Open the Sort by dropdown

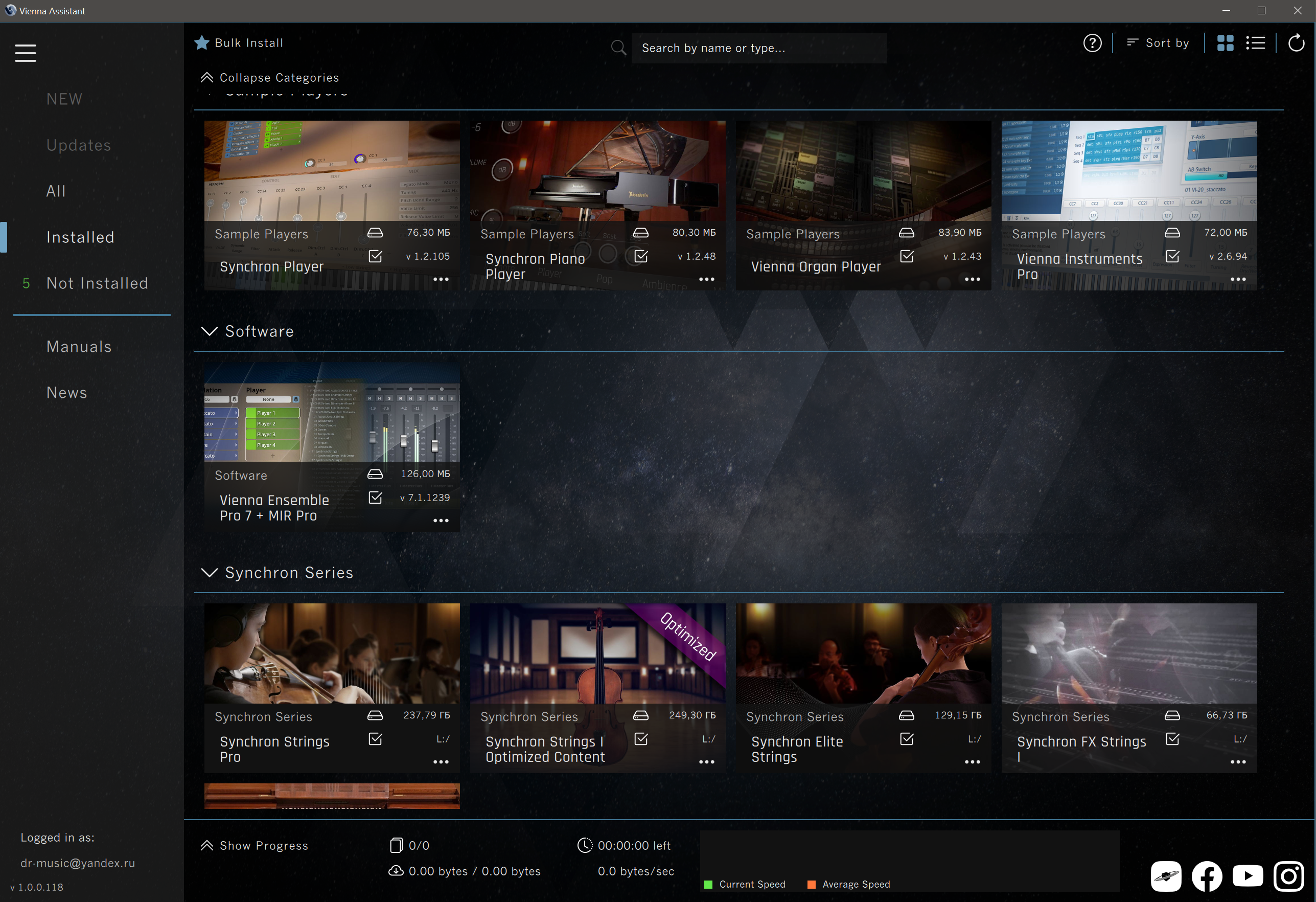point(1158,43)
